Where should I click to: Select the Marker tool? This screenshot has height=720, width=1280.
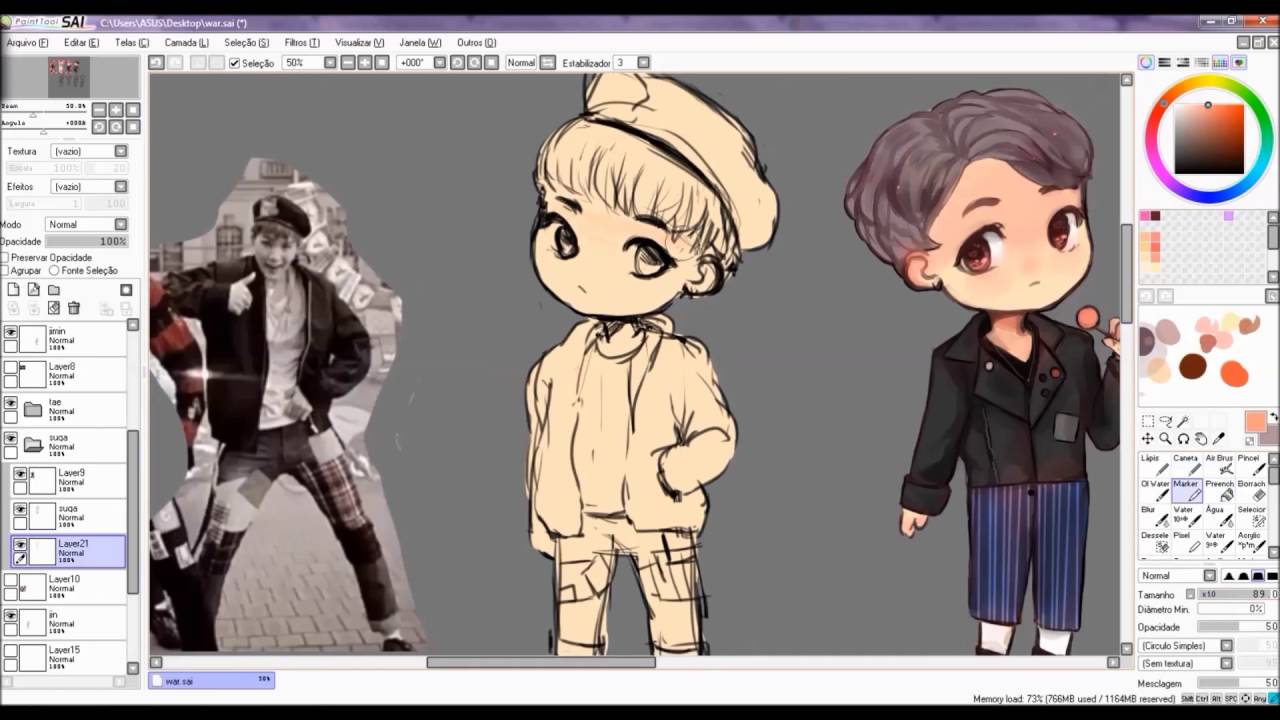click(x=1186, y=490)
